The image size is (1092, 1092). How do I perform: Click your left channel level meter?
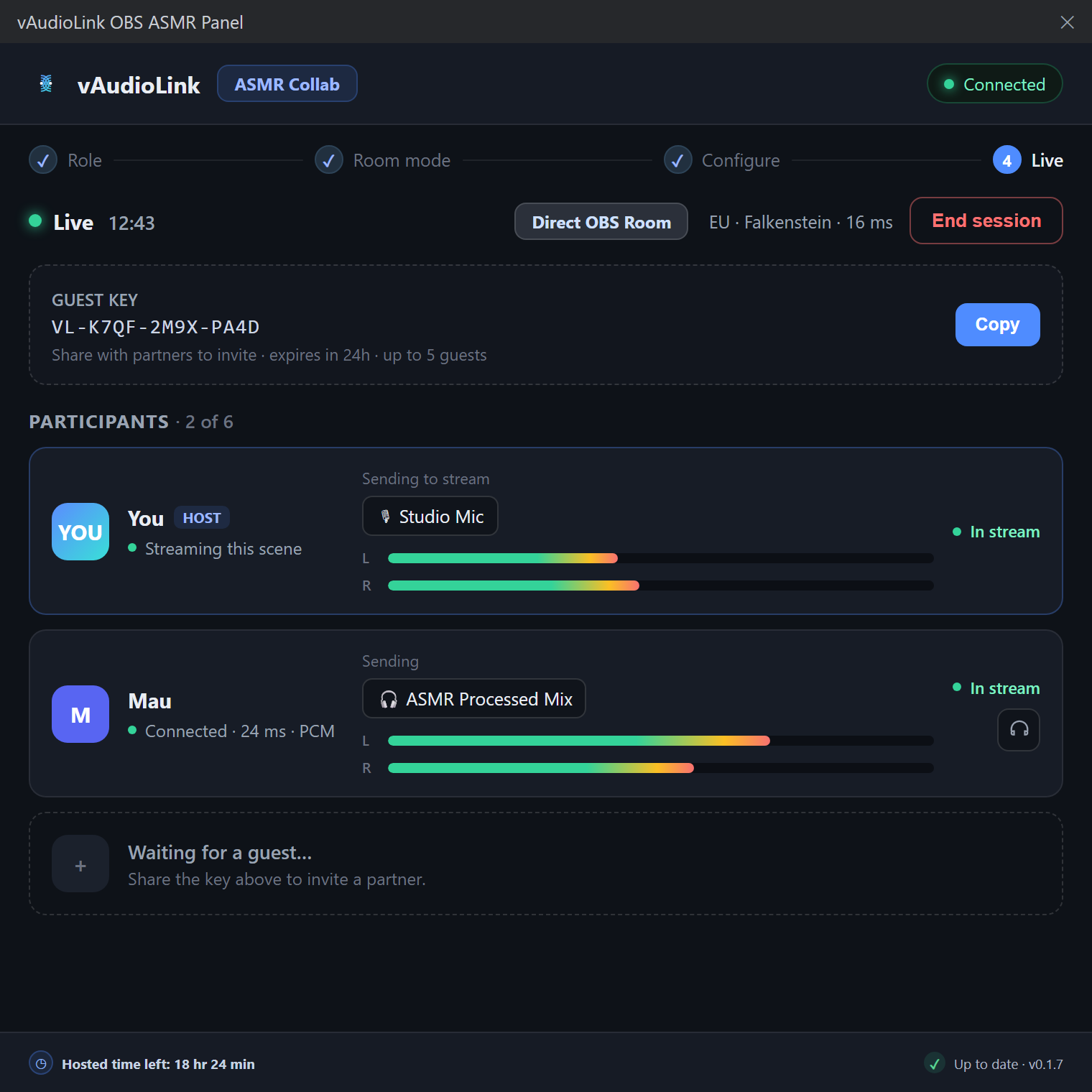click(x=661, y=558)
